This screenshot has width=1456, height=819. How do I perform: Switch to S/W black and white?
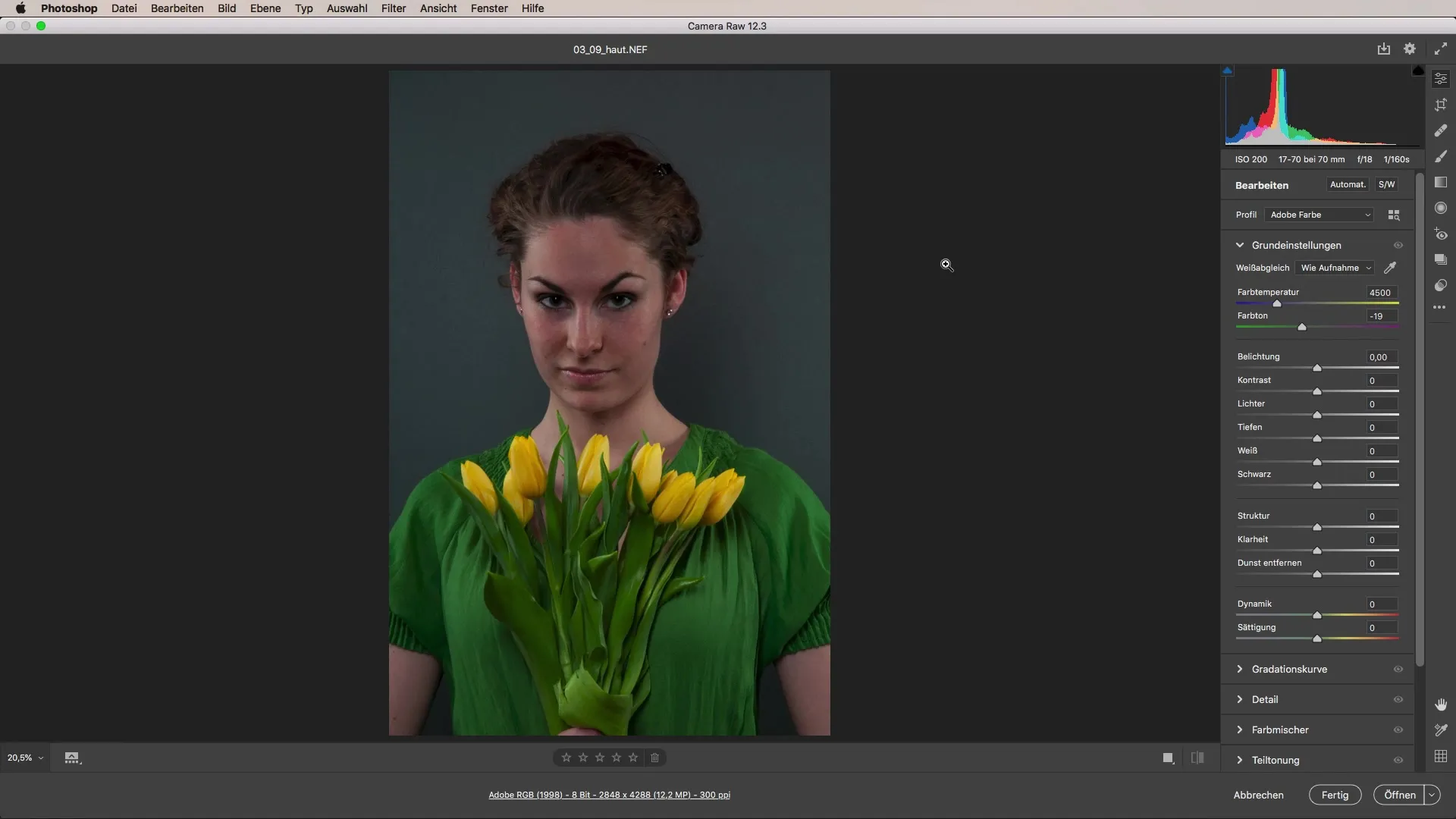tap(1387, 184)
